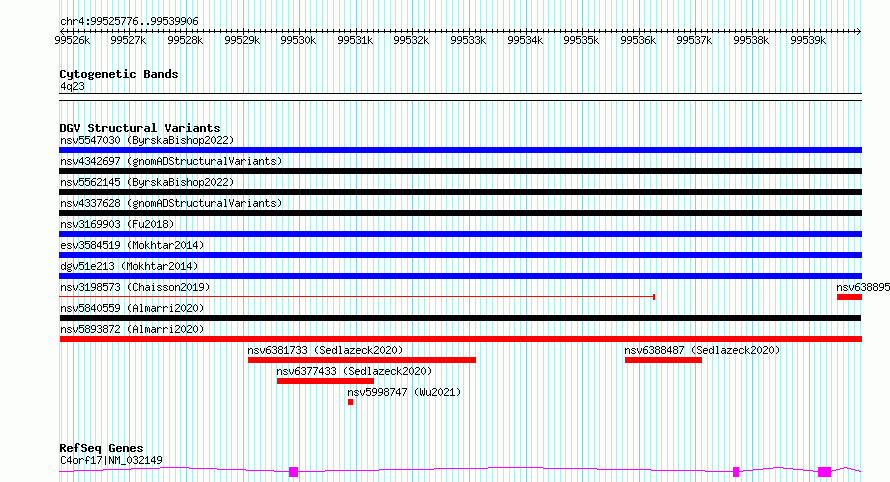This screenshot has height=482, width=890.
Task: Select the black bar under nsv4342697
Action: click(x=460, y=171)
